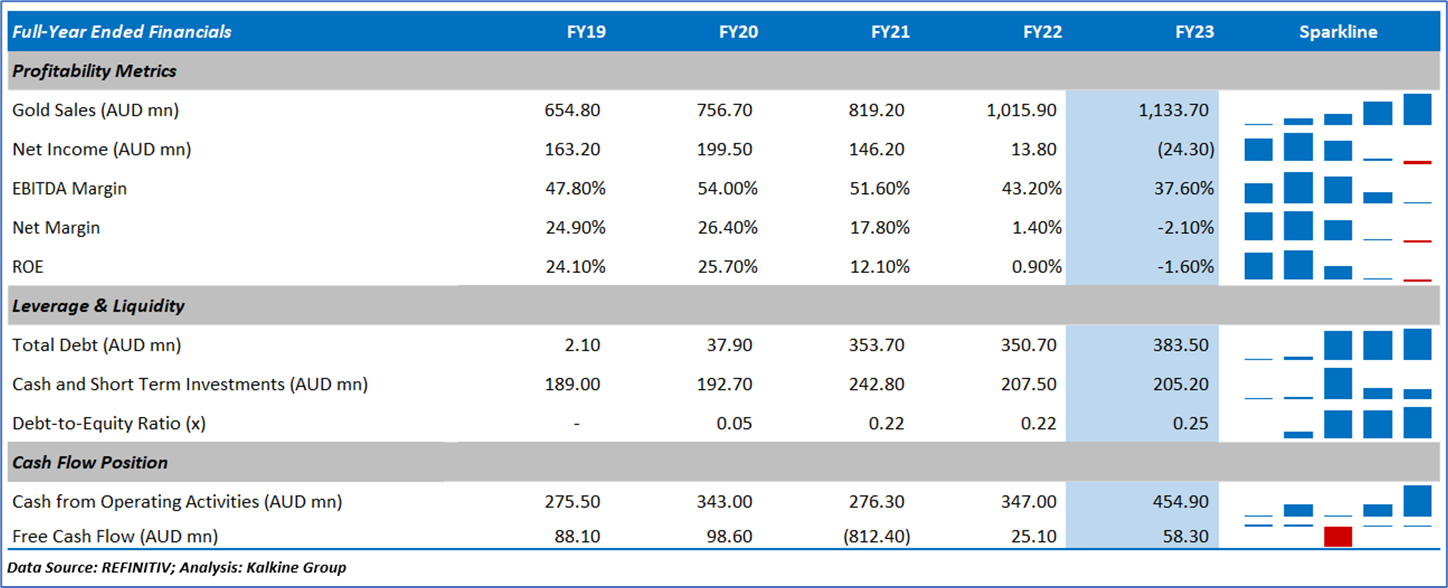Select the EBITDA Margin row label
1448x588 pixels.
69,188
